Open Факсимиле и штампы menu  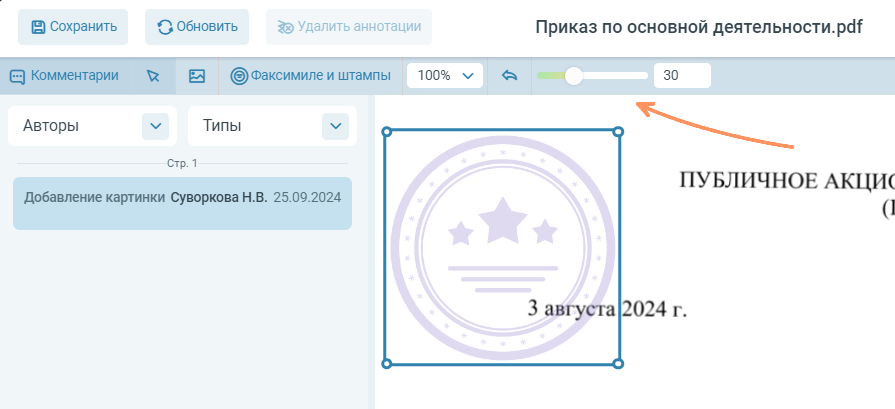[x=310, y=75]
